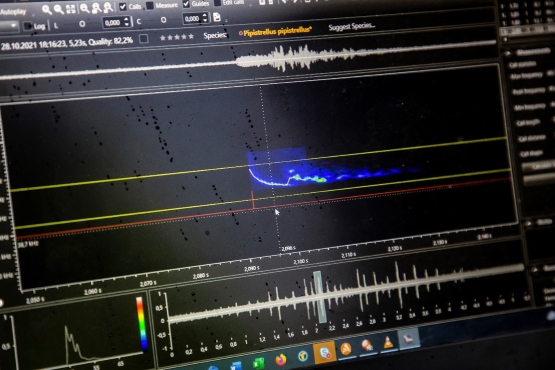Click the C slider handle
Image resolution: width=555 pixels, height=370 pixels.
coord(163,20)
